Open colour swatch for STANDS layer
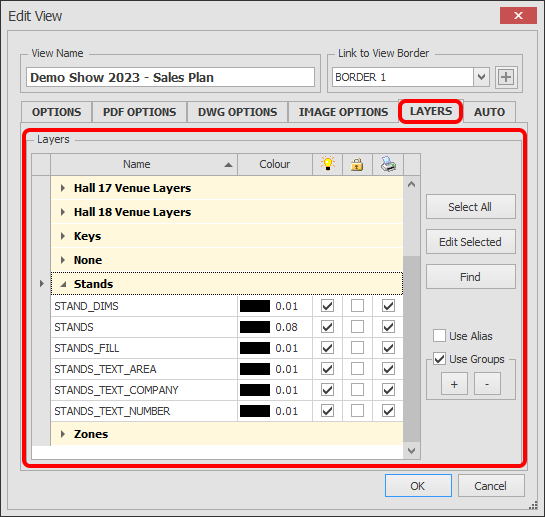The width and height of the screenshot is (545, 517). [x=255, y=327]
